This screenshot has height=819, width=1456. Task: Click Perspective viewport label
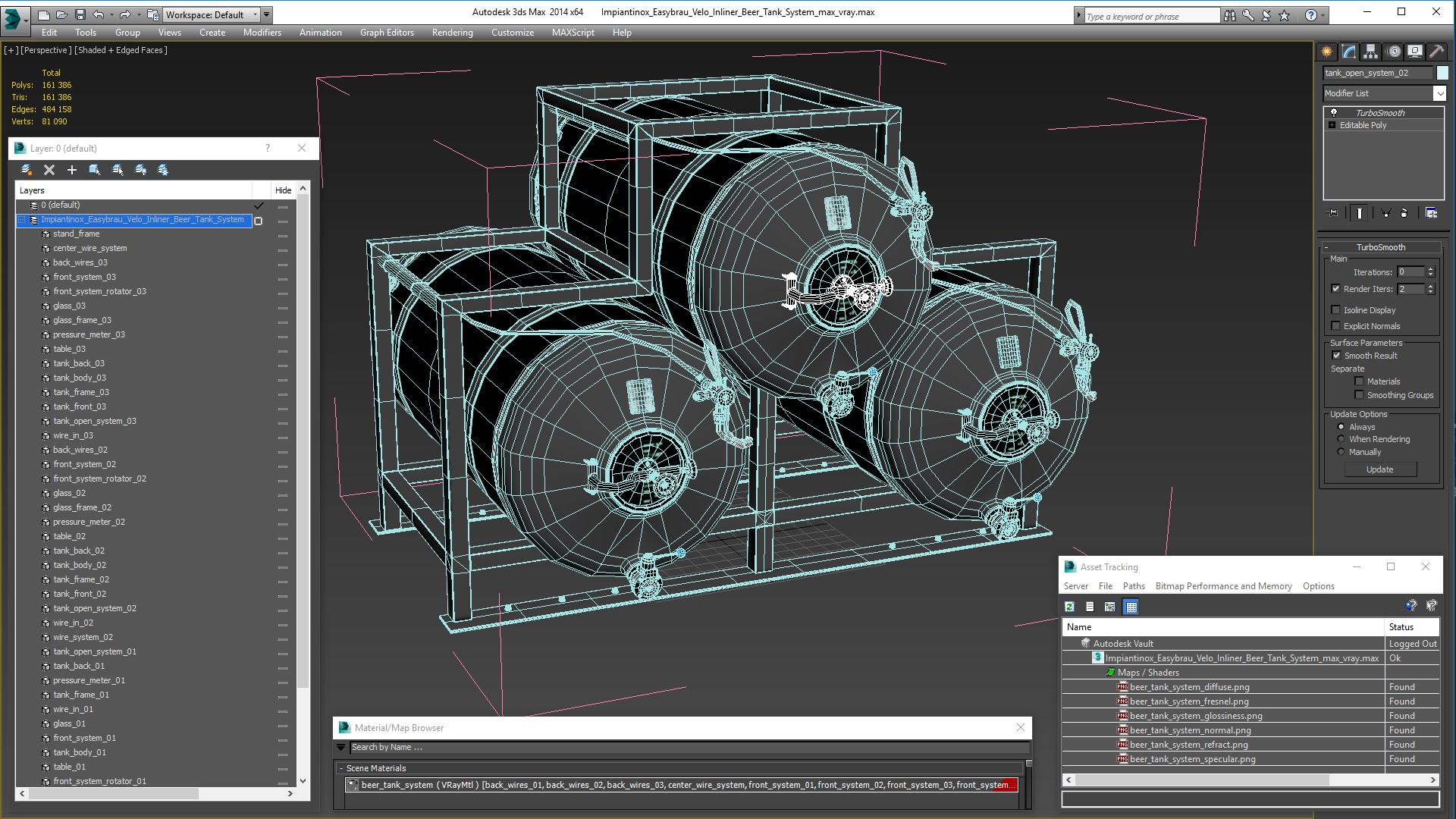pyautogui.click(x=46, y=50)
